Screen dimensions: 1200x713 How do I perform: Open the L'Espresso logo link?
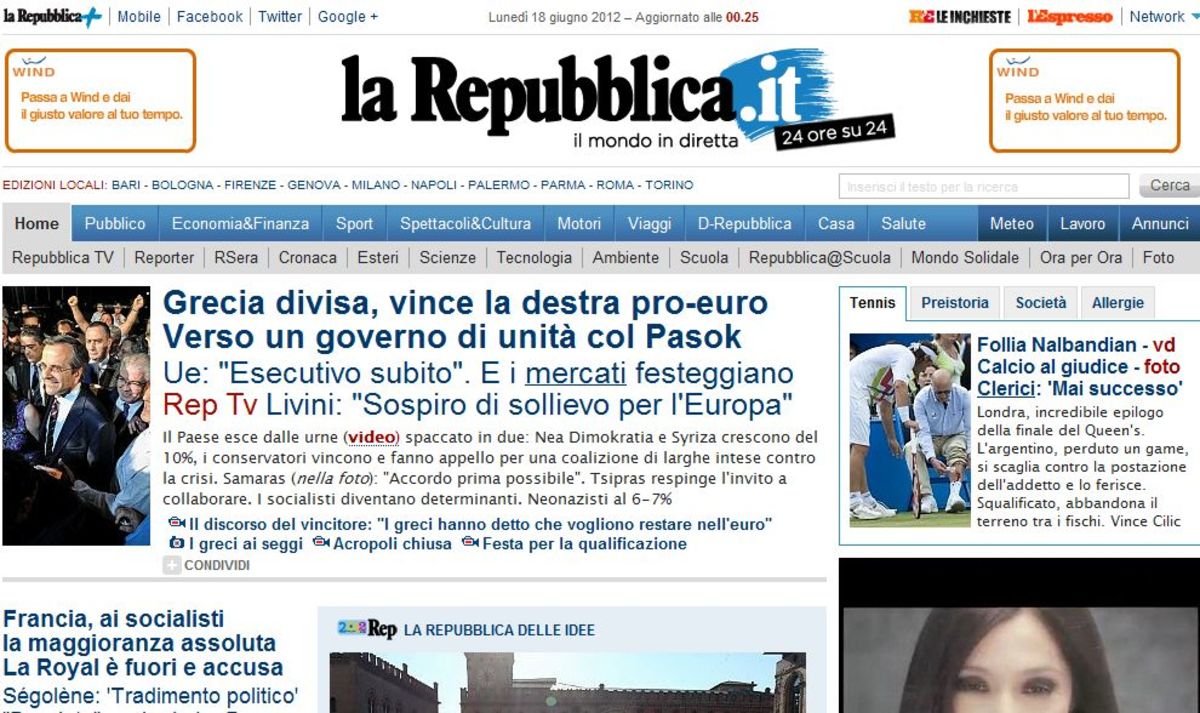pyautogui.click(x=1070, y=17)
